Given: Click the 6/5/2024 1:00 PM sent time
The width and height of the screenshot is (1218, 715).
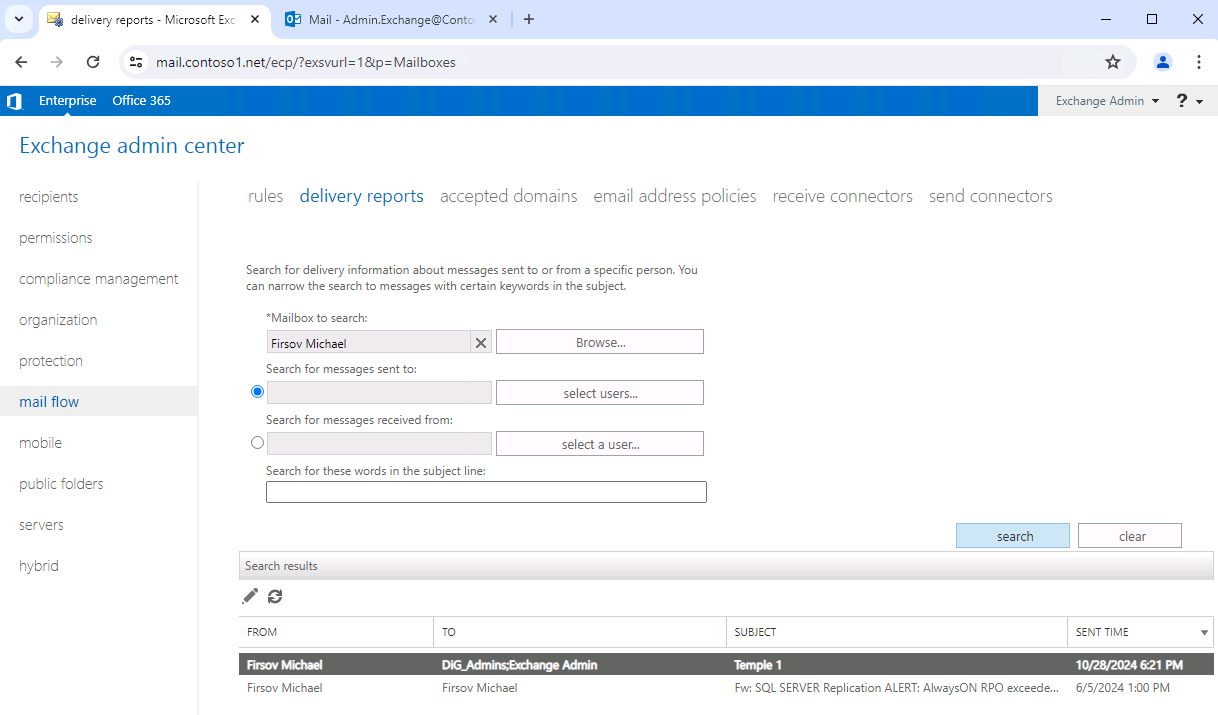Looking at the screenshot, I should point(1122,688).
